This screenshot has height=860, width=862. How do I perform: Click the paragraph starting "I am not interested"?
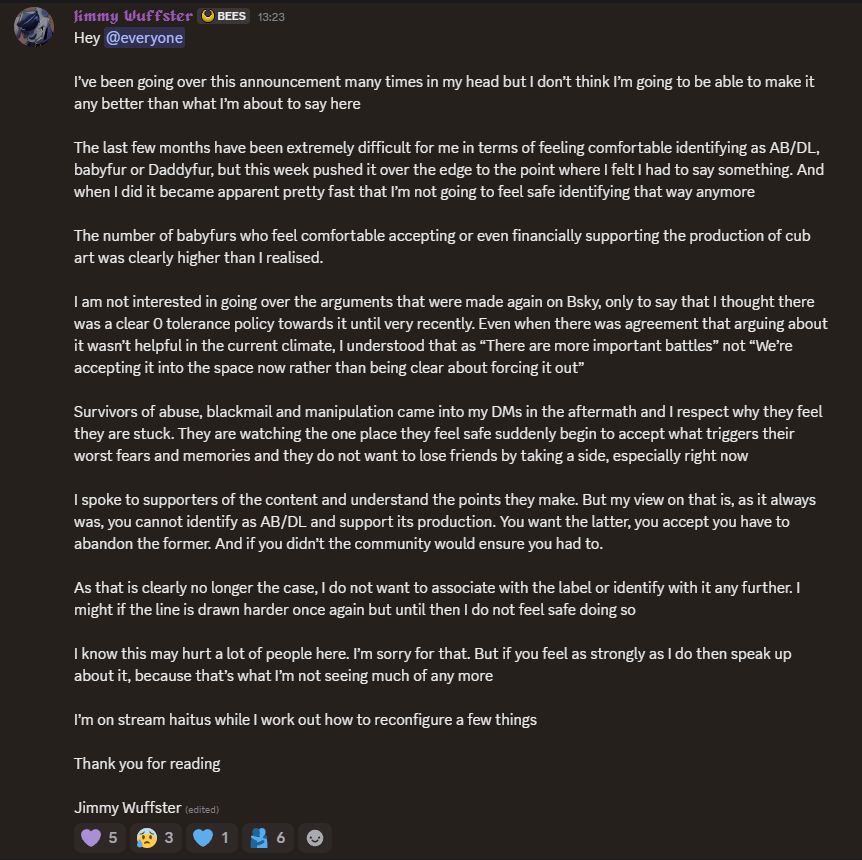[x=450, y=323]
